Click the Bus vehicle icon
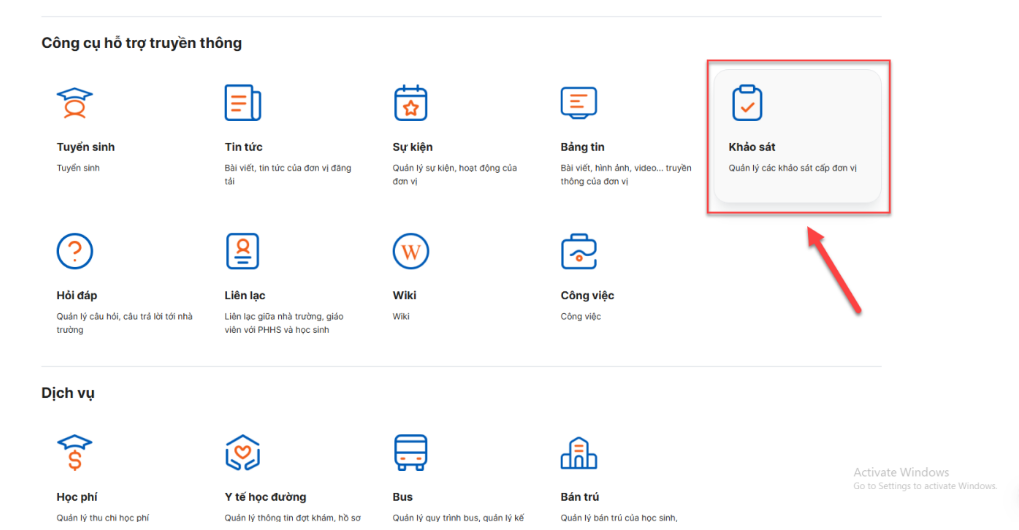 pos(410,452)
